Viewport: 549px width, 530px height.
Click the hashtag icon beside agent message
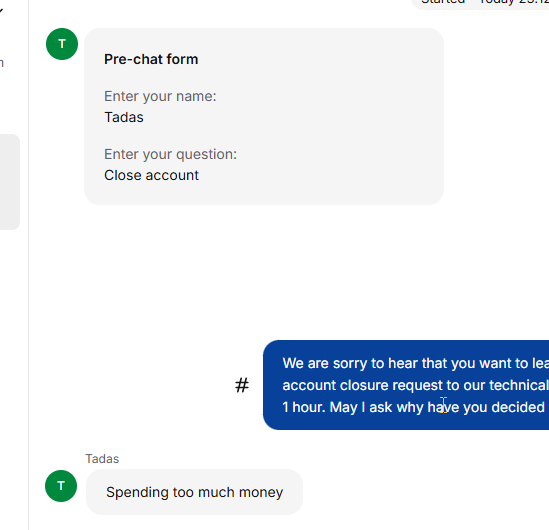tap(242, 385)
